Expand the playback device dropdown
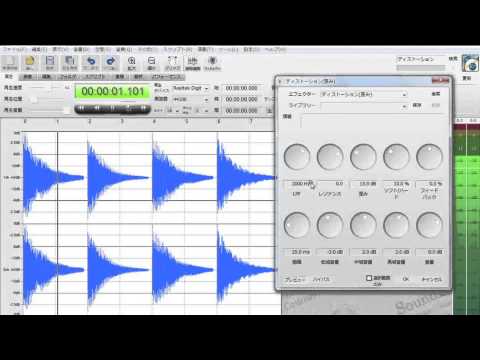Image resolution: width=480 pixels, height=360 pixels. [190, 88]
